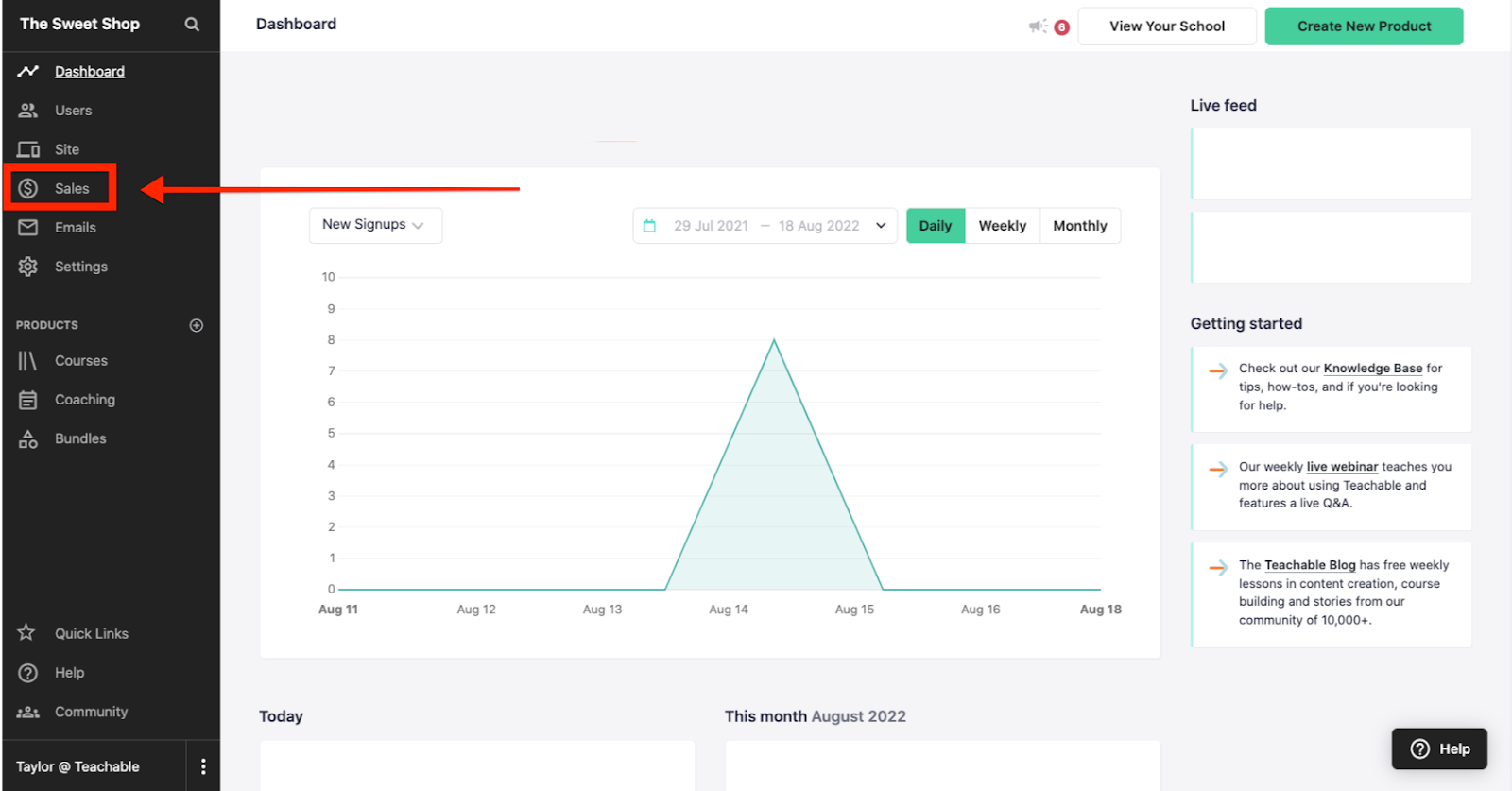
Task: Open Coaching under Products
Action: point(85,400)
